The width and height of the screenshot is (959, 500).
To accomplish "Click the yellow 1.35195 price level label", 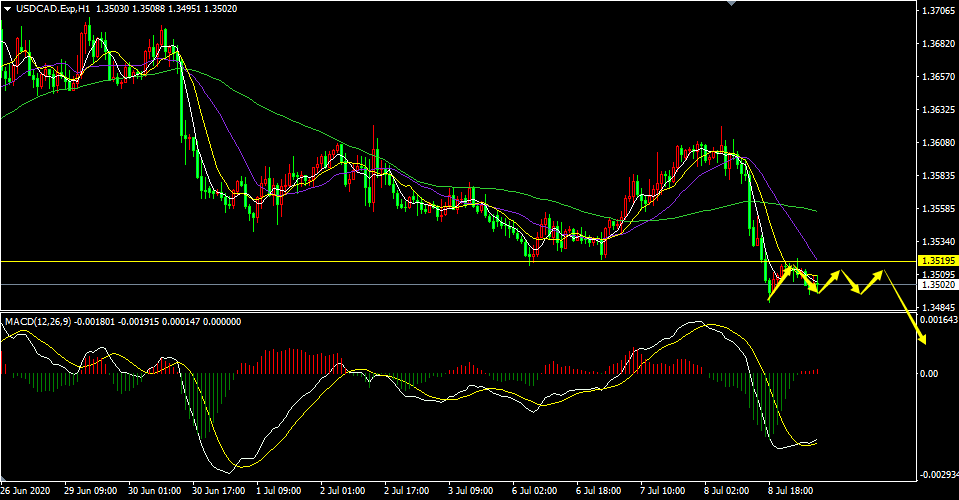I will pyautogui.click(x=938, y=261).
